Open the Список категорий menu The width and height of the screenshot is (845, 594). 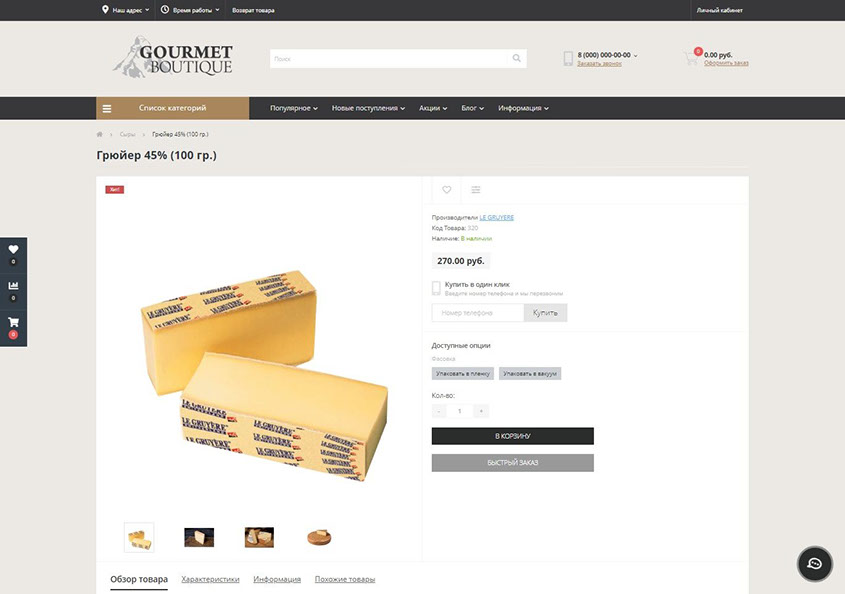point(172,108)
